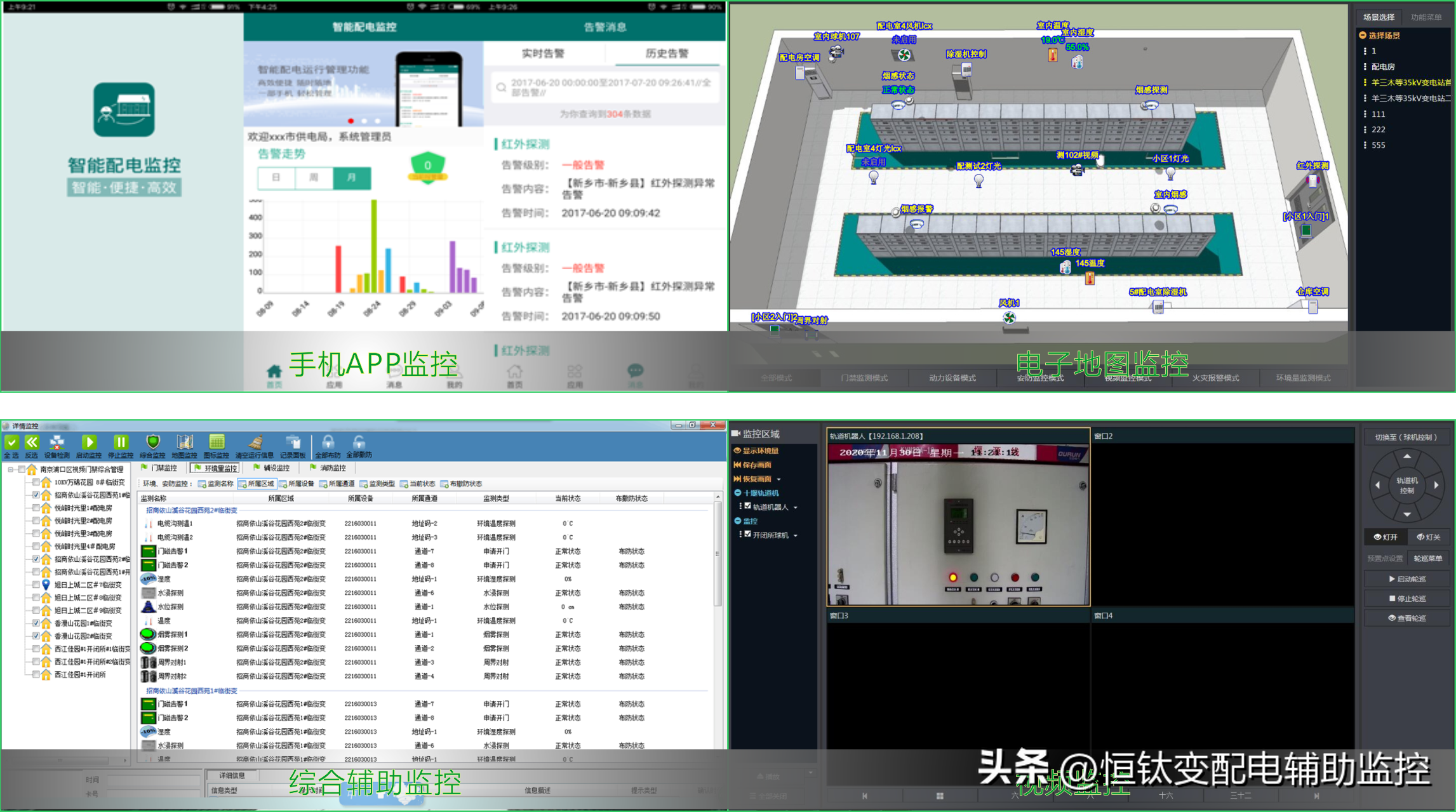Collapse the 选择场景 scene list
Image resolution: width=1456 pixels, height=812 pixels.
point(1363,36)
